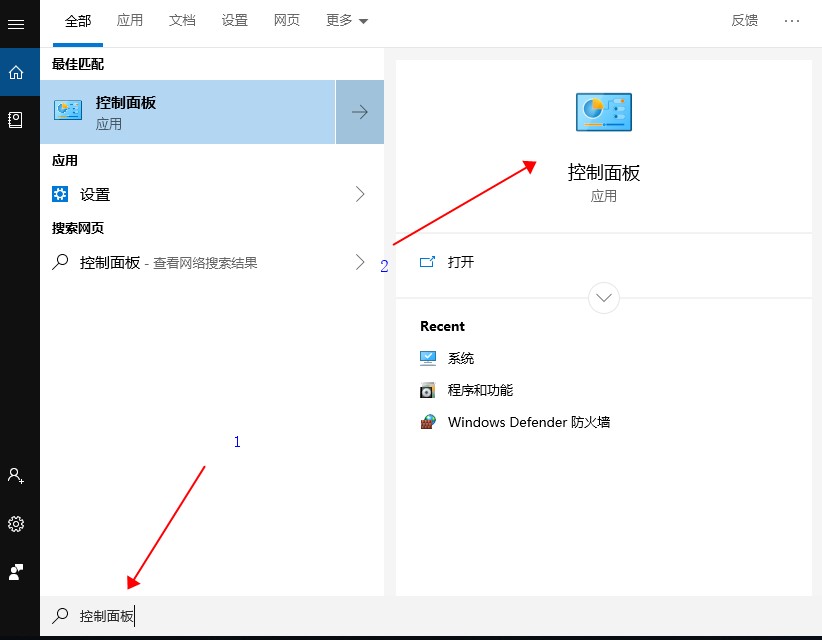This screenshot has height=640, width=822.
Task: Click the feedback person icon in sidebar
Action: (x=16, y=572)
